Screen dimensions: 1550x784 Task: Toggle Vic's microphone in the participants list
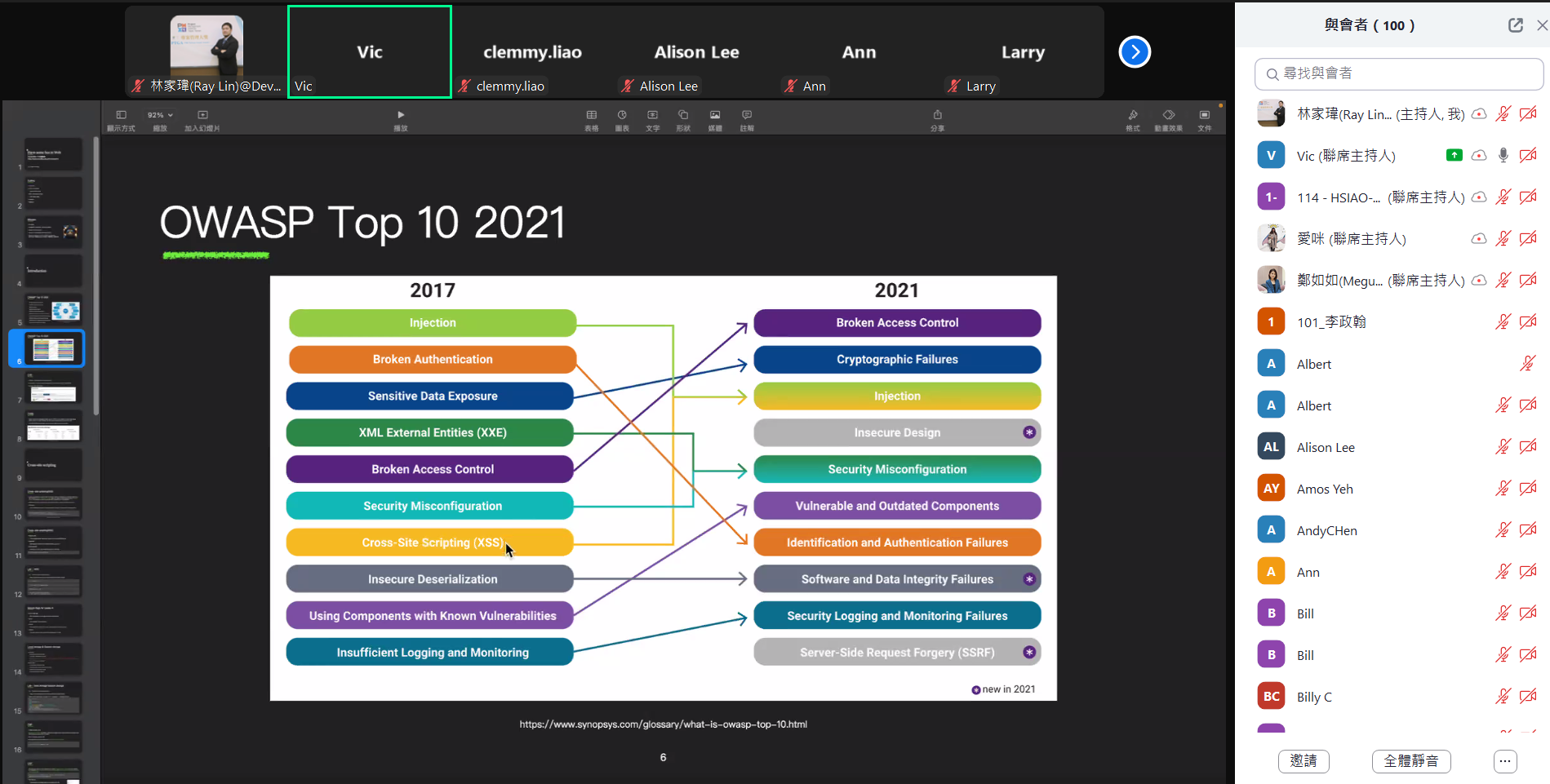(x=1503, y=156)
